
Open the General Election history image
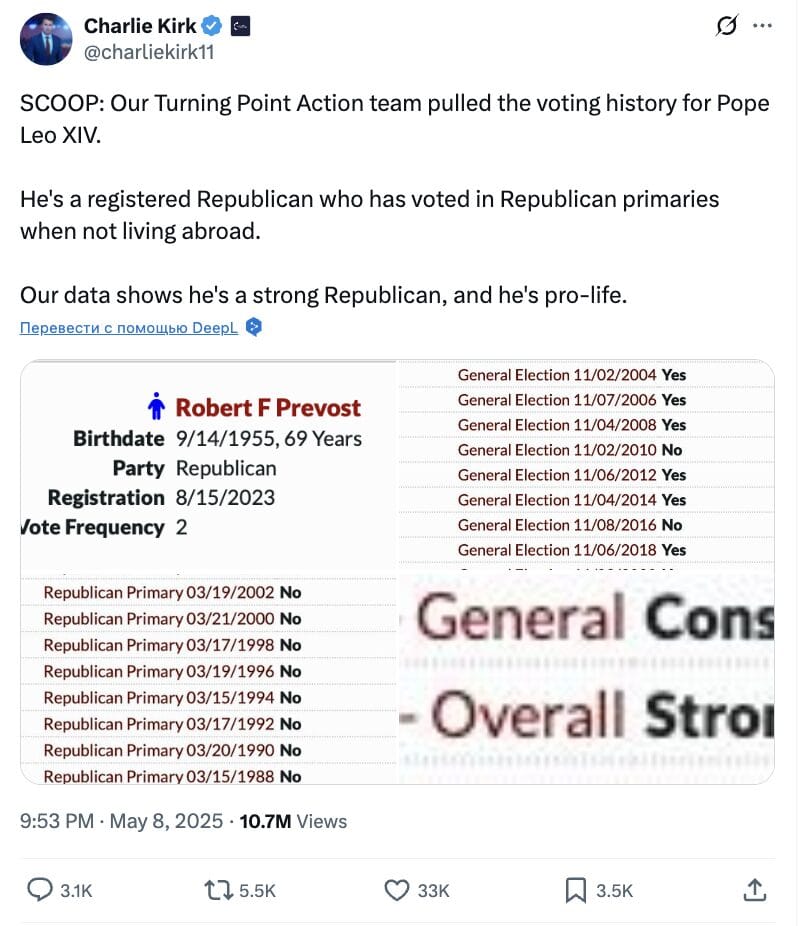[x=586, y=466]
